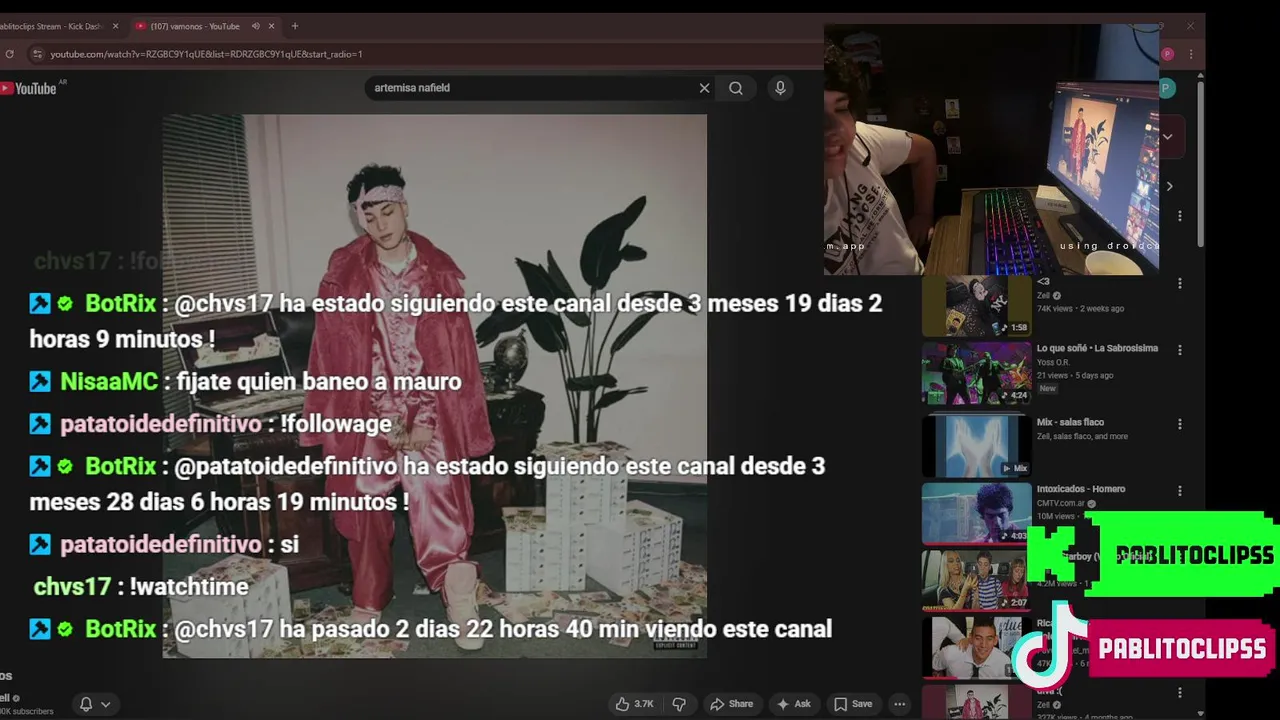Click the YouTube logo home link
This screenshot has height=720, width=1280.
pyautogui.click(x=29, y=88)
